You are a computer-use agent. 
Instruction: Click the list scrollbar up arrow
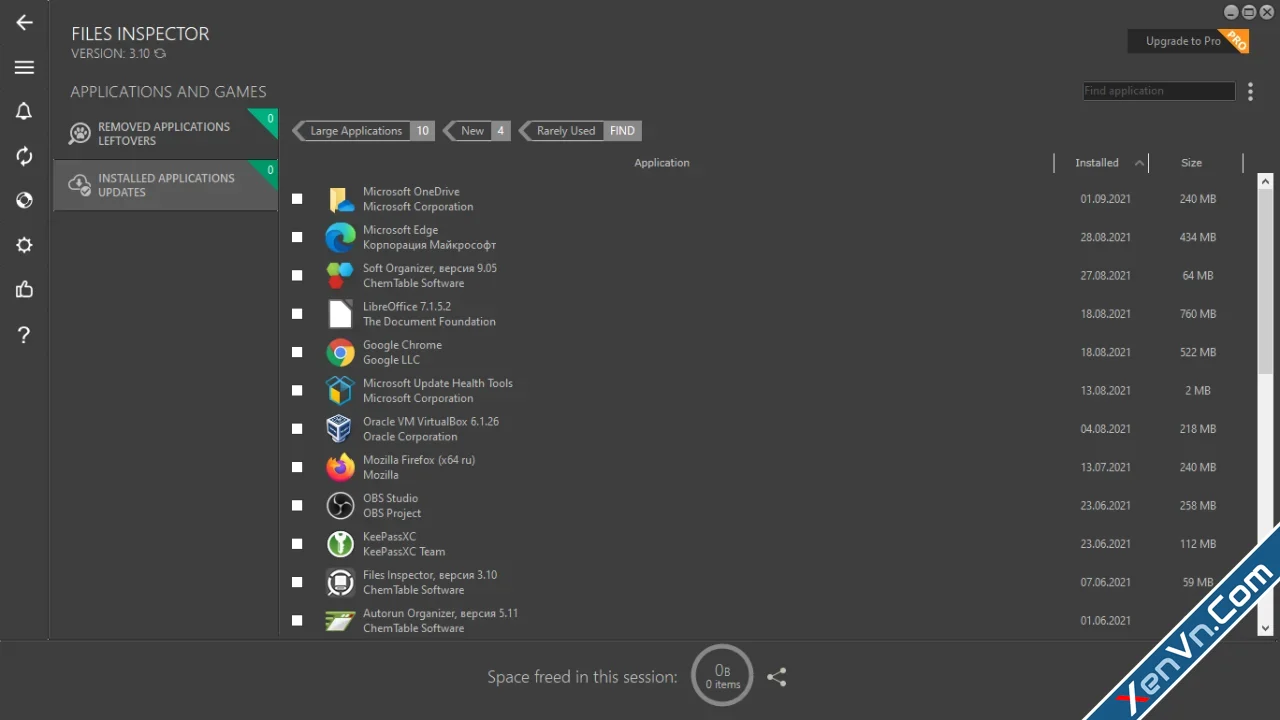coord(1265,182)
